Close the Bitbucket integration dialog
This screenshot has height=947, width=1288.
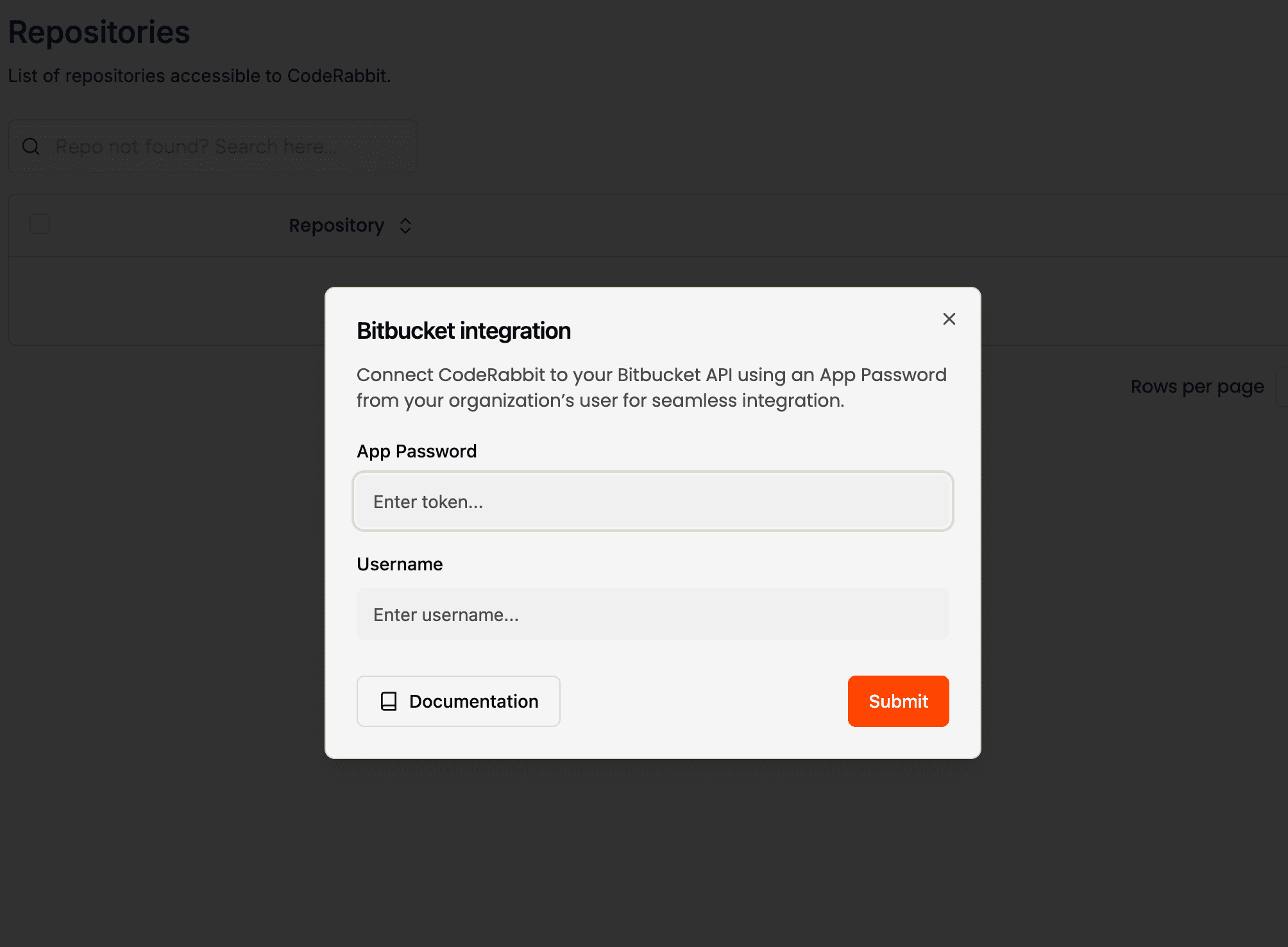949,319
